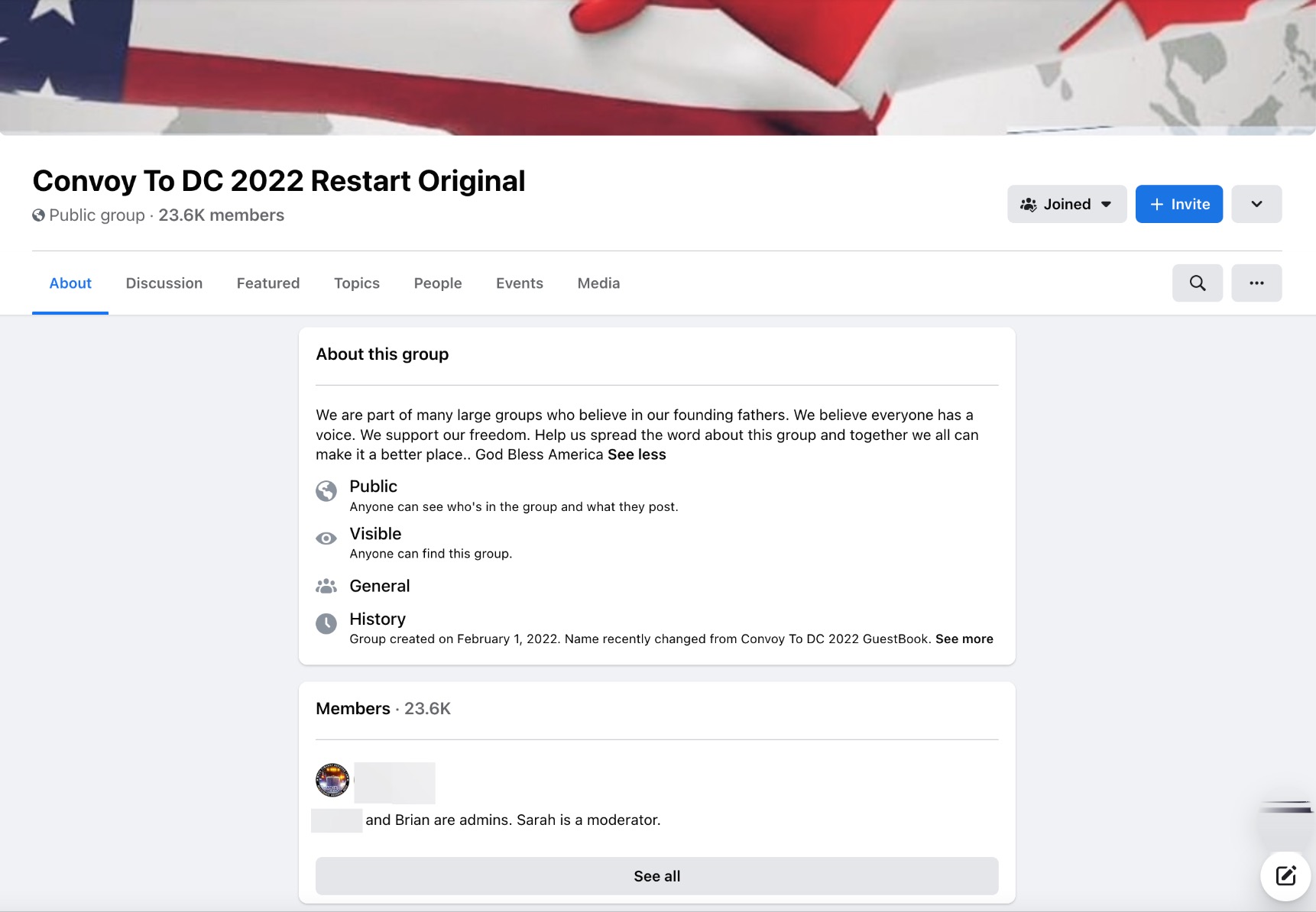Open the group search magnifier icon
The image size is (1316, 912).
click(1197, 283)
